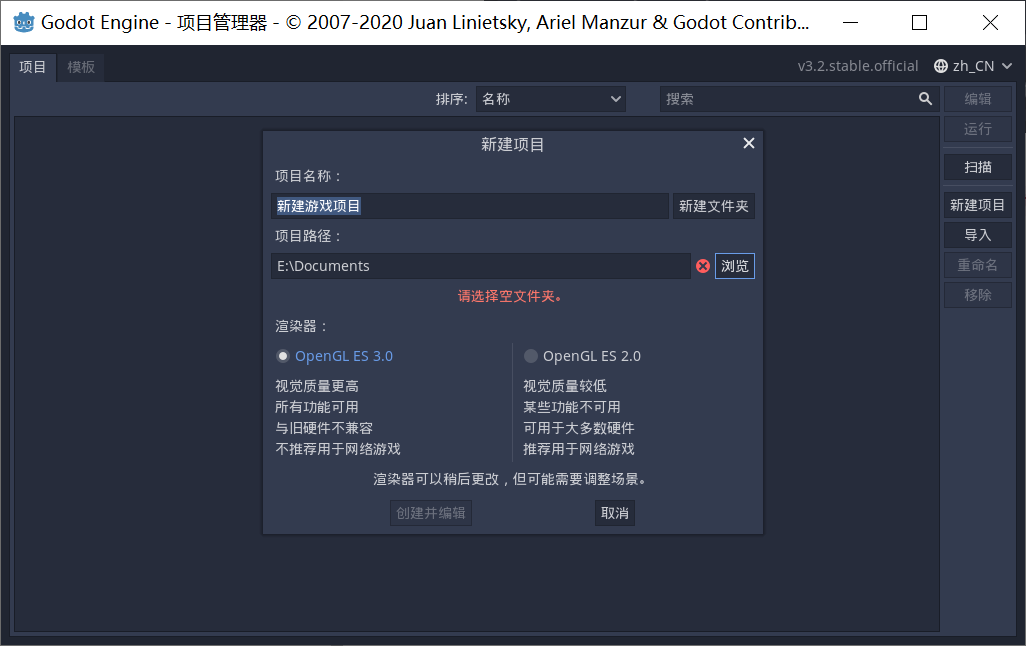
Task: Click the 移除 remove button
Action: (x=978, y=295)
